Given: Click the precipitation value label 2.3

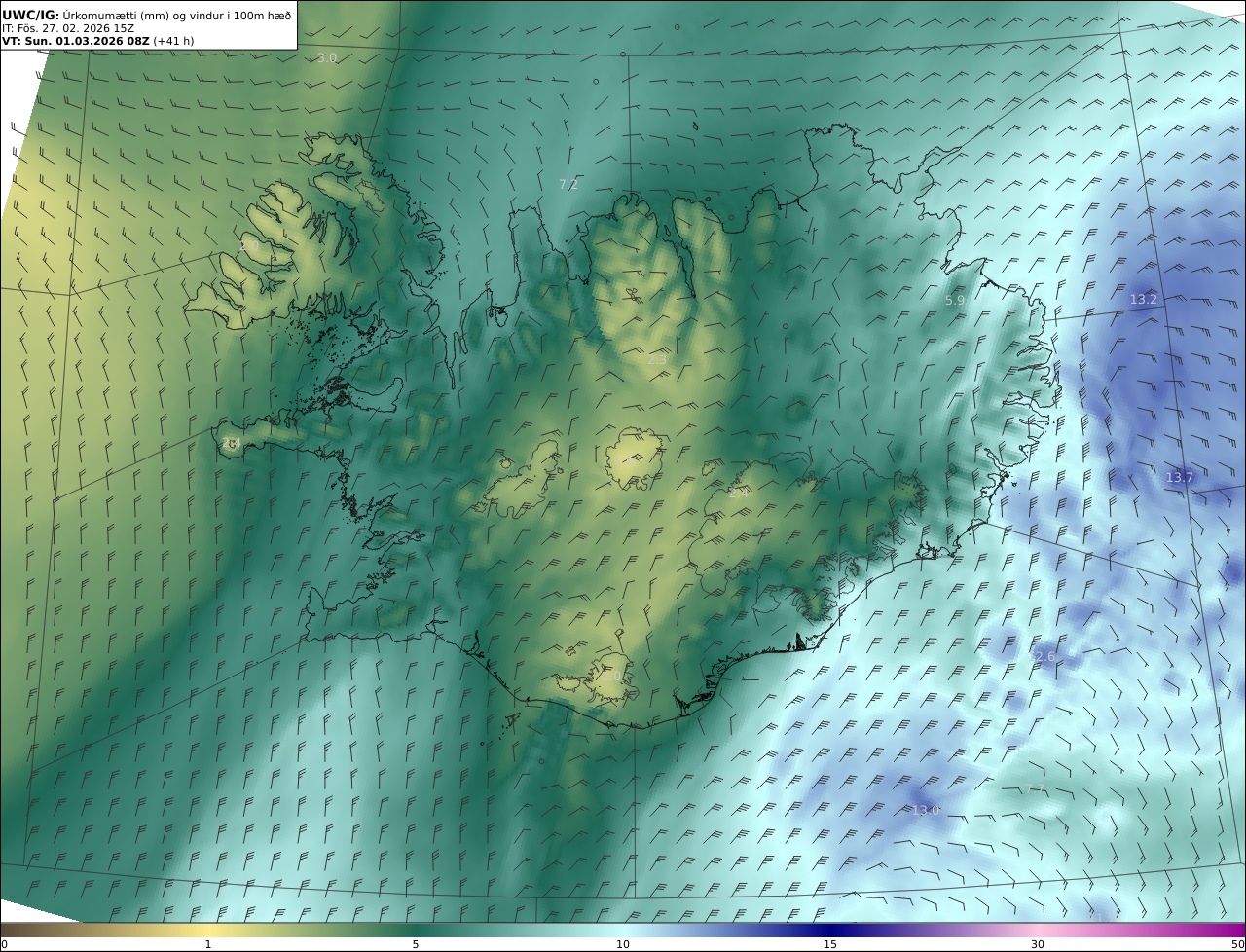Looking at the screenshot, I should [657, 359].
